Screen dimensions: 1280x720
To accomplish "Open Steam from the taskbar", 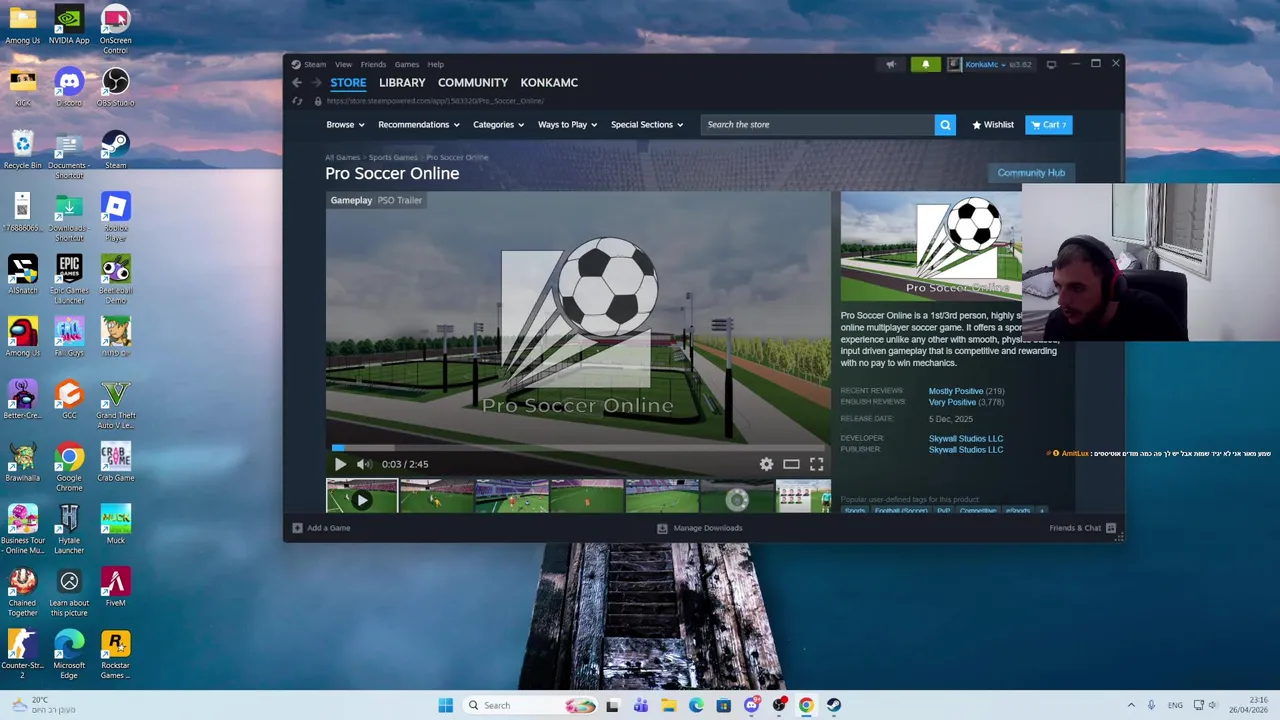I will pos(833,705).
